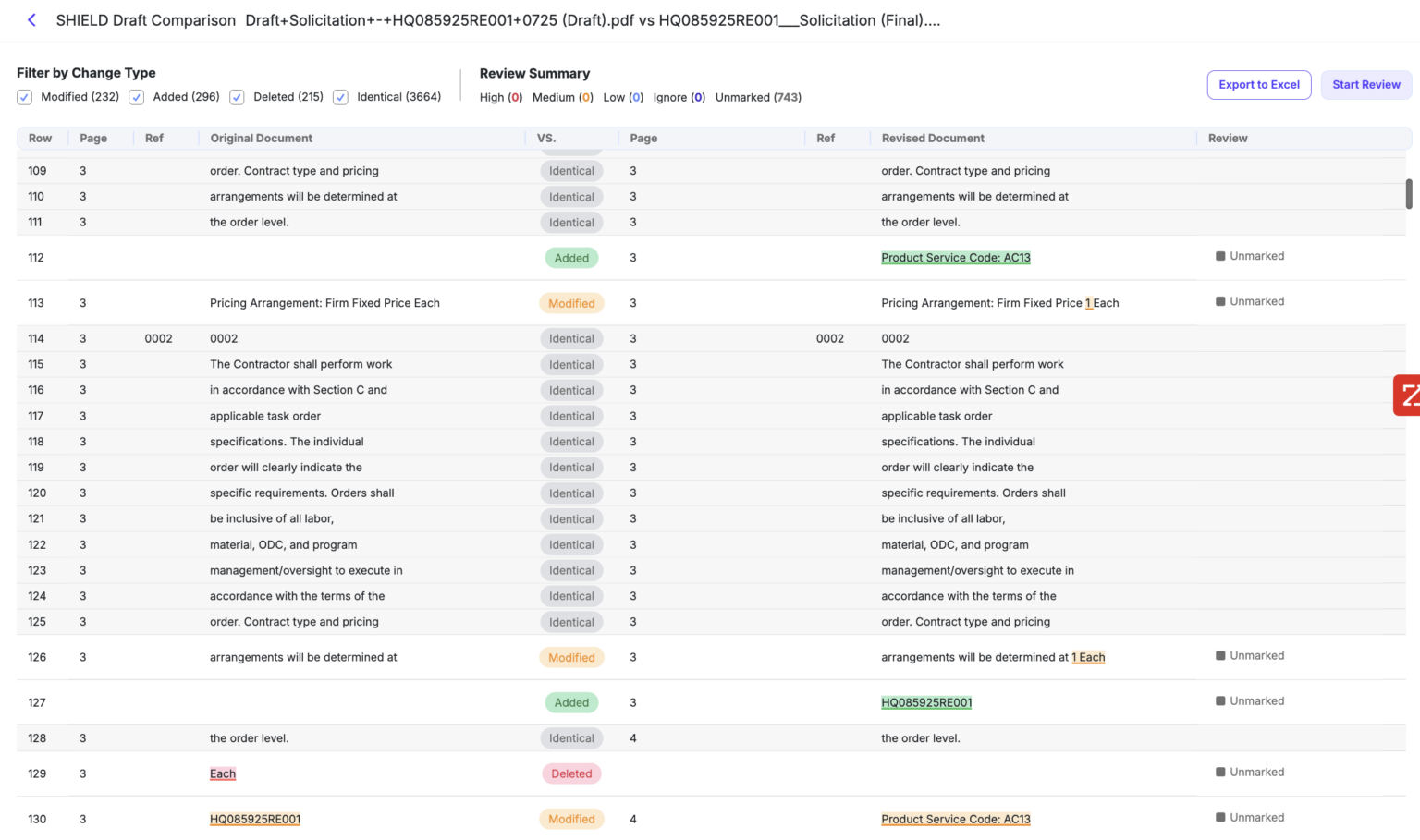Uncheck the Modified (232) filter
The width and height of the screenshot is (1420, 840).
coord(25,97)
